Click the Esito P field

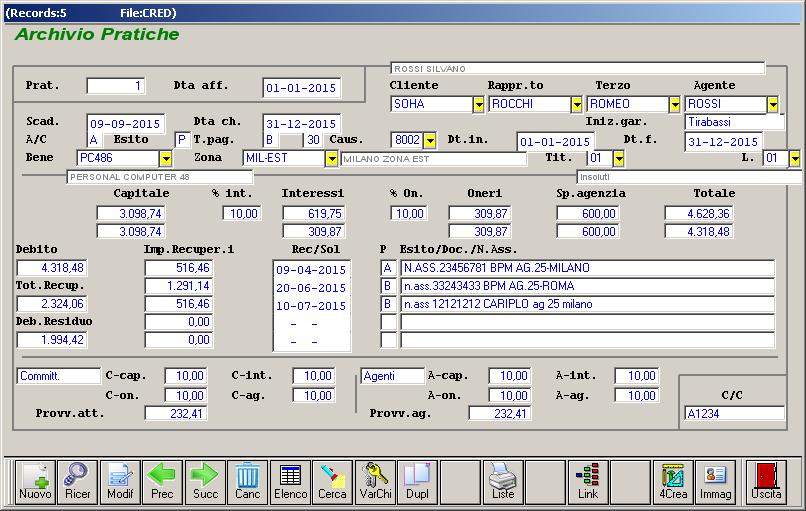click(182, 140)
